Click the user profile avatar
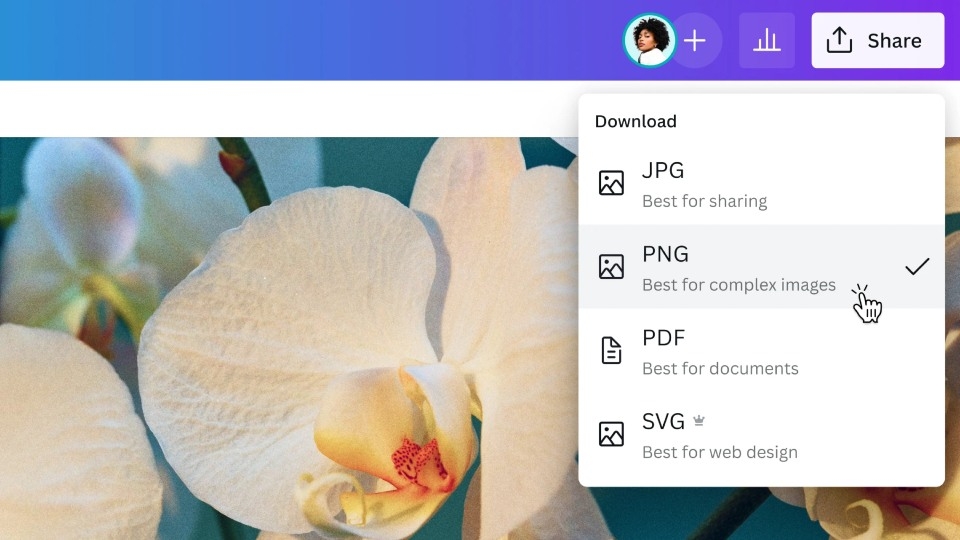Viewport: 960px width, 540px height. coord(650,40)
